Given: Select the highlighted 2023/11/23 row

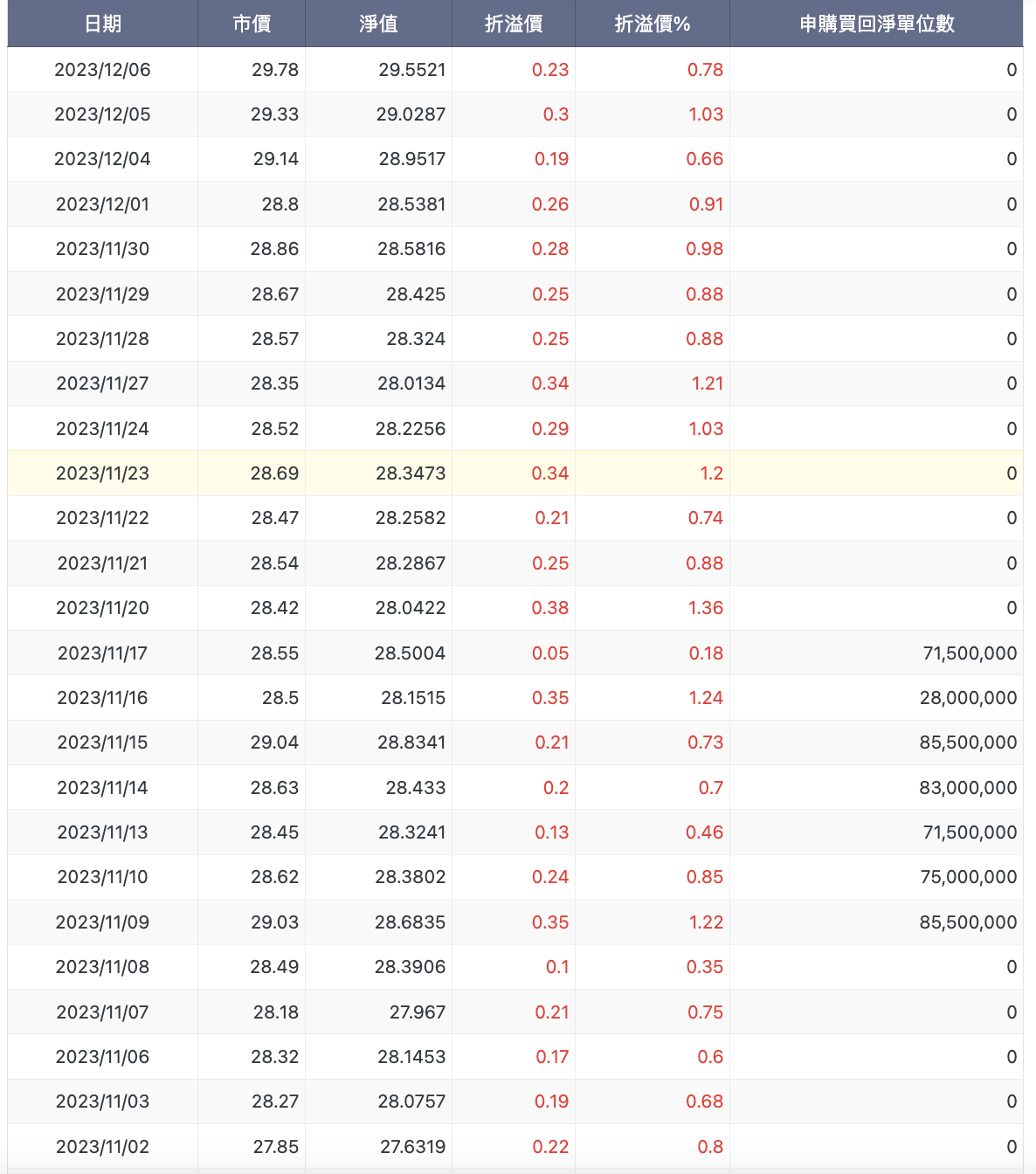Looking at the screenshot, I should pos(515,473).
